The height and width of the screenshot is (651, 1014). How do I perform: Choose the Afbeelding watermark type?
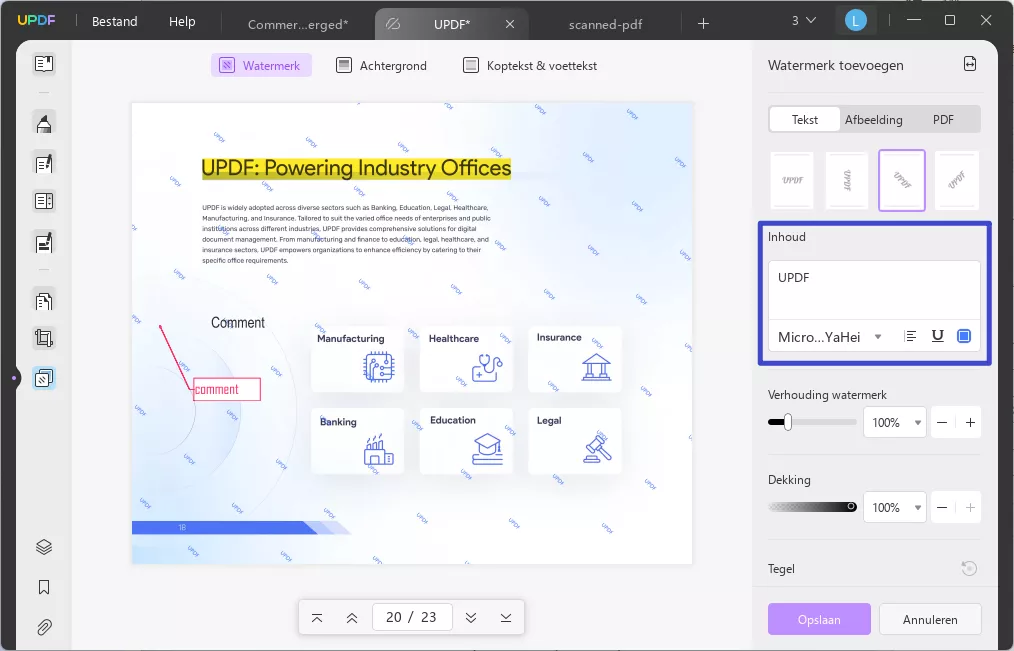pyautogui.click(x=874, y=120)
